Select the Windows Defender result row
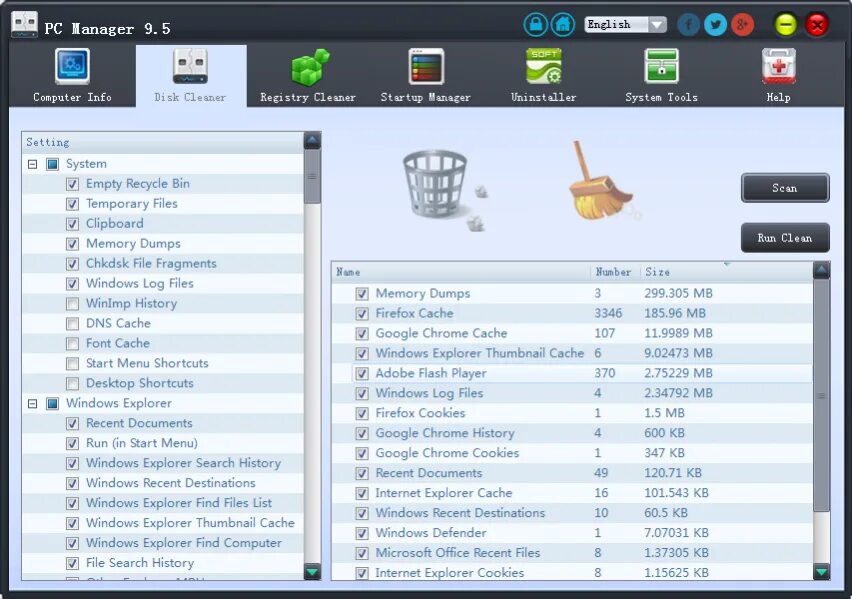This screenshot has height=599, width=852. coord(572,533)
